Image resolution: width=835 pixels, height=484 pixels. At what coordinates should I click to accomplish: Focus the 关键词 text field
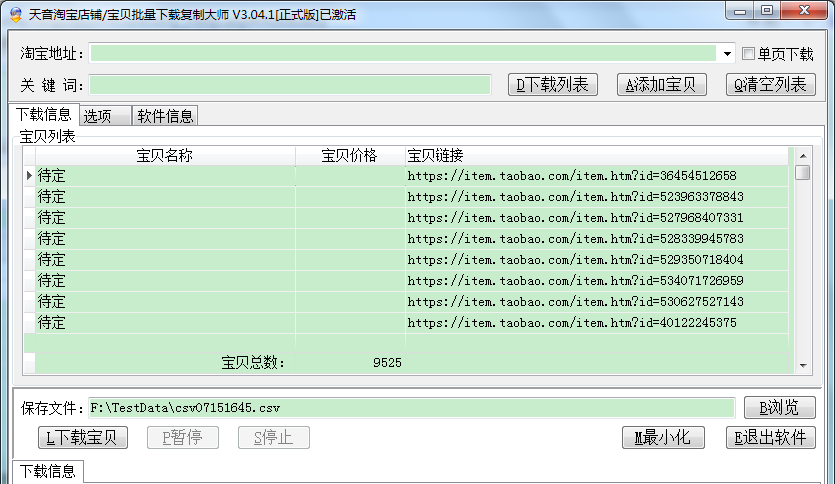tap(290, 85)
